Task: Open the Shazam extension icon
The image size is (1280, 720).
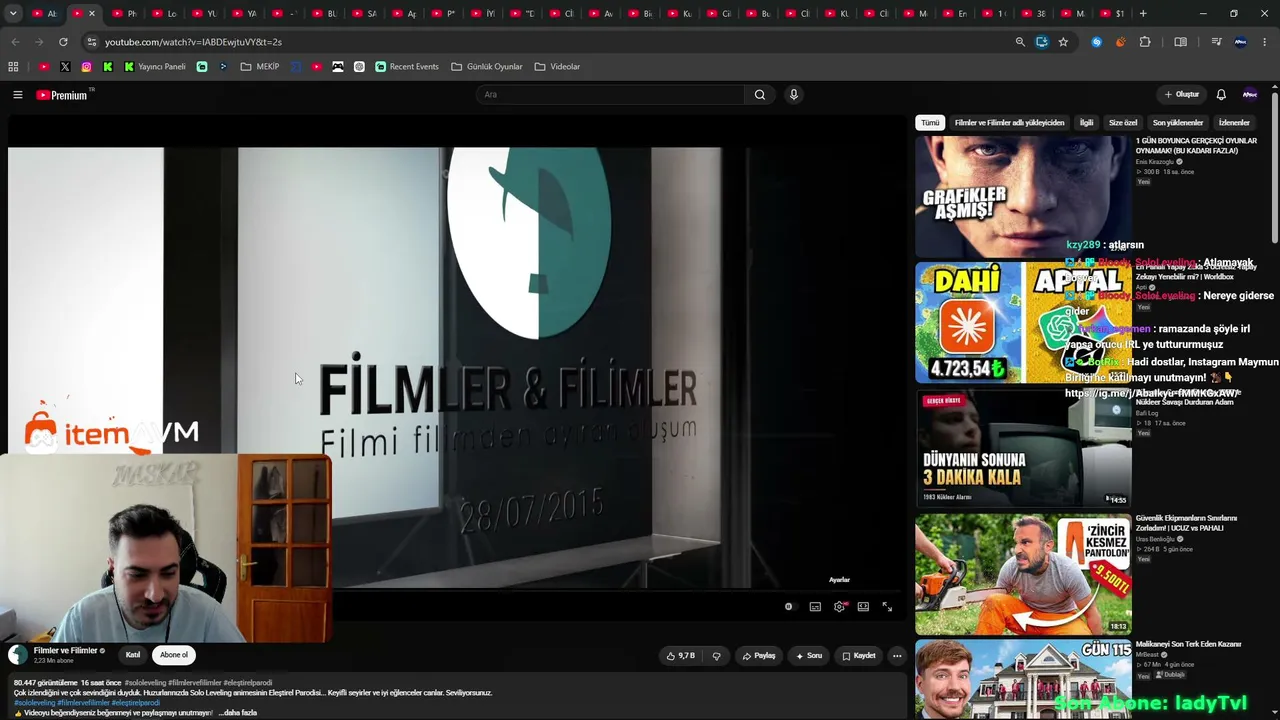Action: click(1097, 42)
